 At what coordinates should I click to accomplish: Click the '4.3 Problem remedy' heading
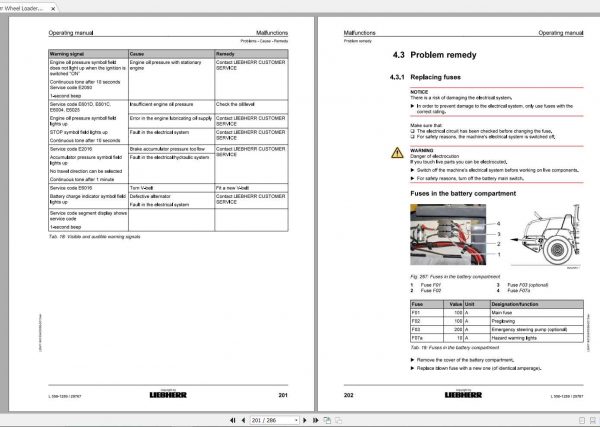click(x=434, y=55)
